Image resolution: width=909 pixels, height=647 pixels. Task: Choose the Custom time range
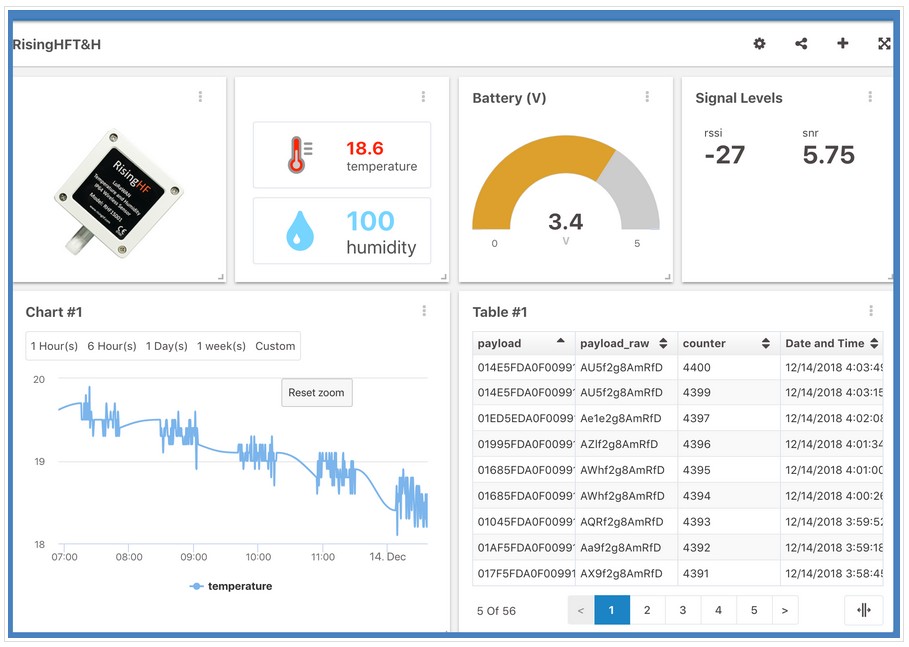coord(275,346)
